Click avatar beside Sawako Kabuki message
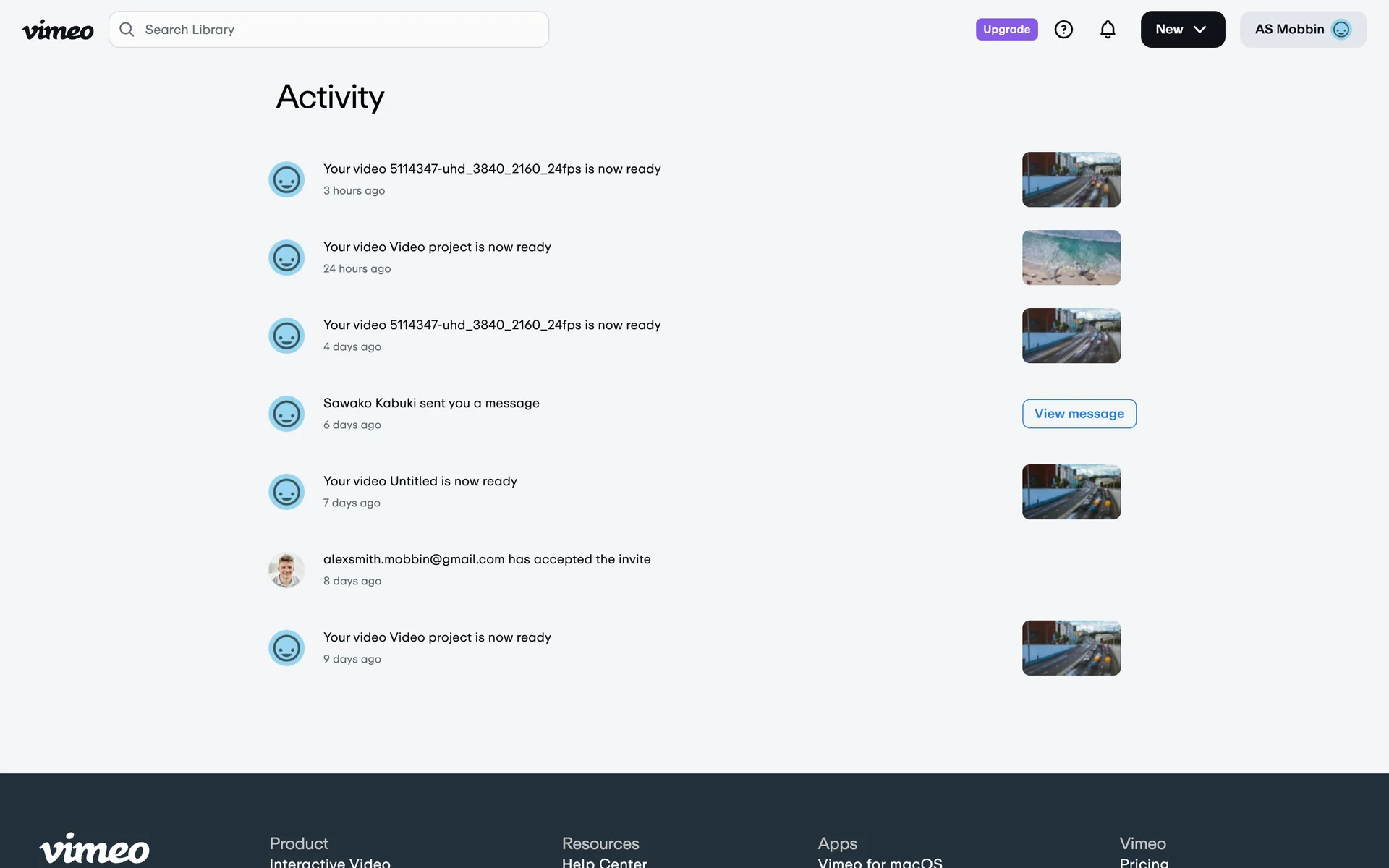 (x=286, y=414)
